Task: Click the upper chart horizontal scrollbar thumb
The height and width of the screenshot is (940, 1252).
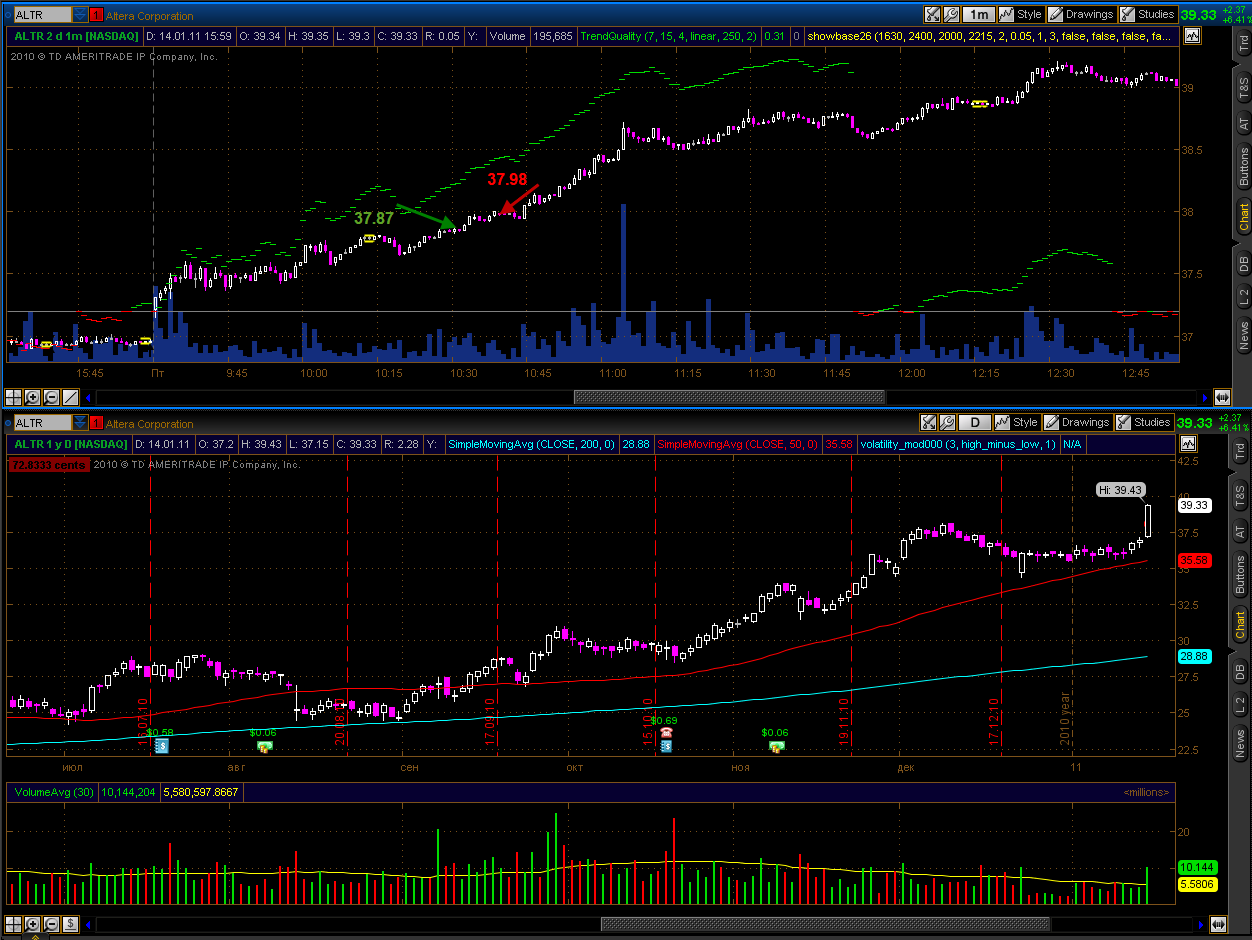Action: point(729,397)
